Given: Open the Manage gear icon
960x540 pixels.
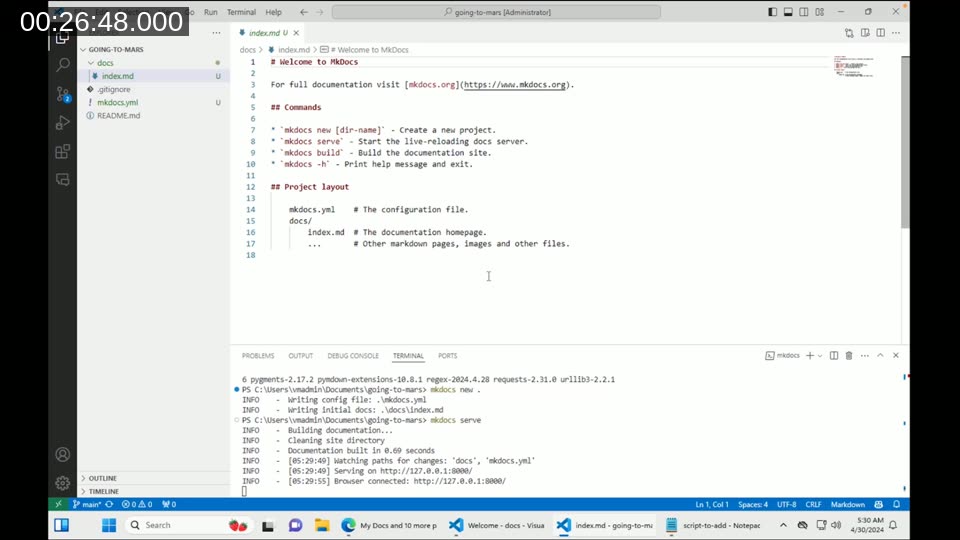Looking at the screenshot, I should [x=62, y=483].
